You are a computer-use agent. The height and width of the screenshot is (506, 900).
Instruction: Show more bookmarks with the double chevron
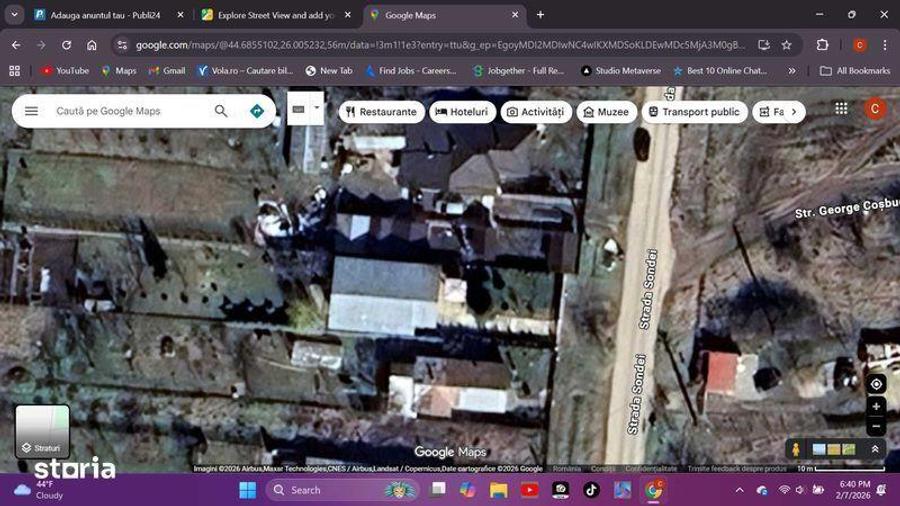(x=792, y=71)
